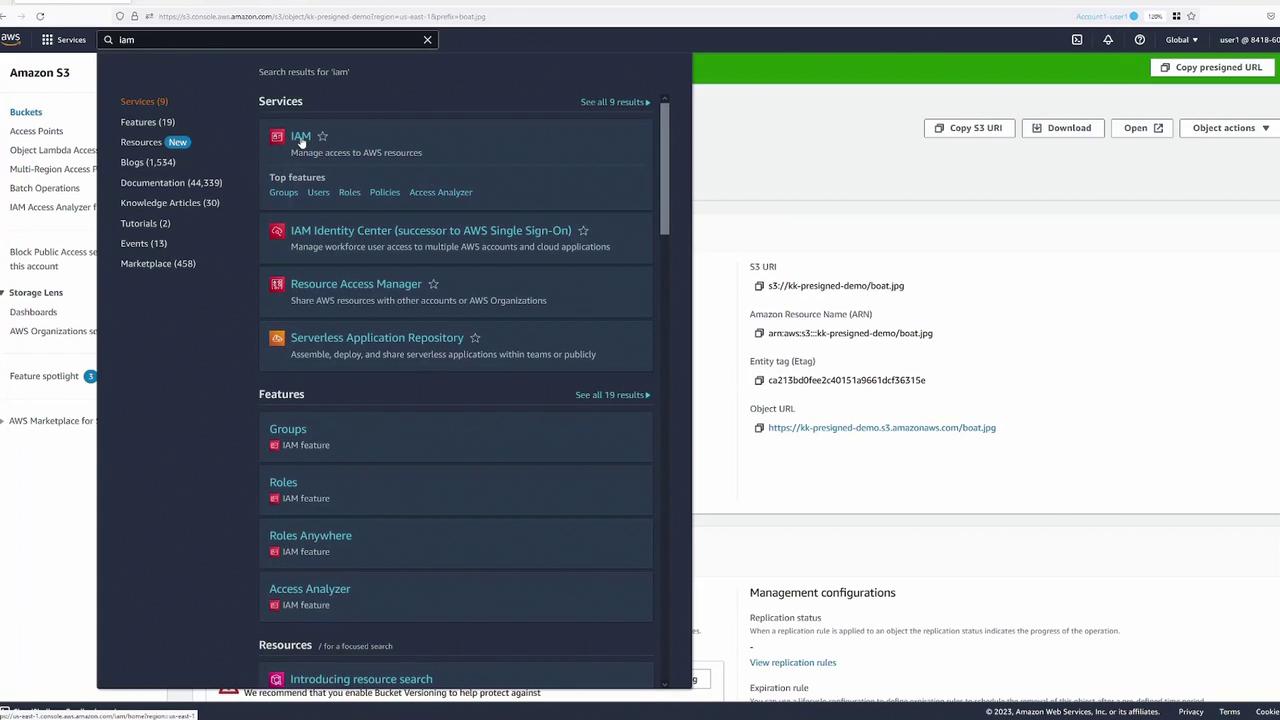Filter results by Knowledge Articles (30)
The width and height of the screenshot is (1280, 720).
[x=170, y=203]
